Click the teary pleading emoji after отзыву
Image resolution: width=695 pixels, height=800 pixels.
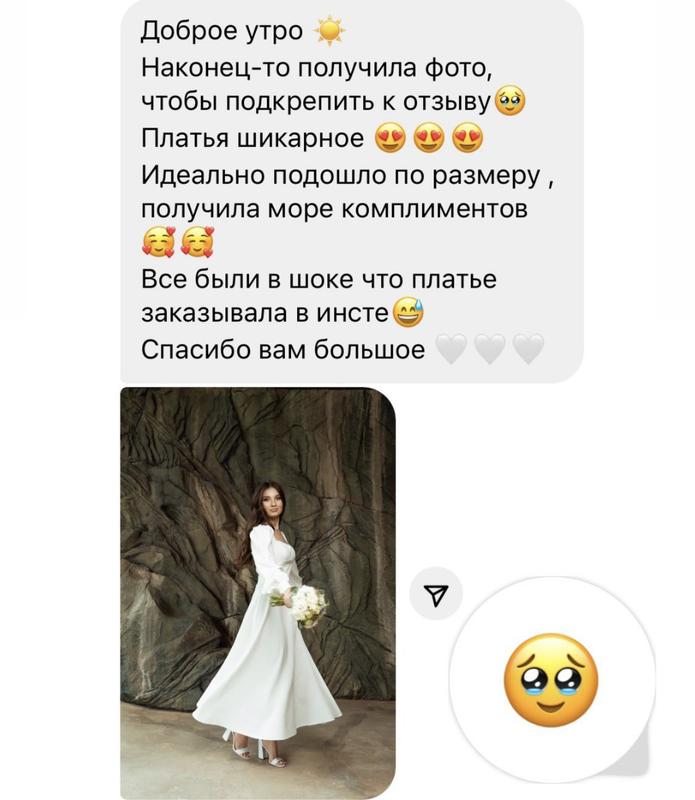[509, 102]
